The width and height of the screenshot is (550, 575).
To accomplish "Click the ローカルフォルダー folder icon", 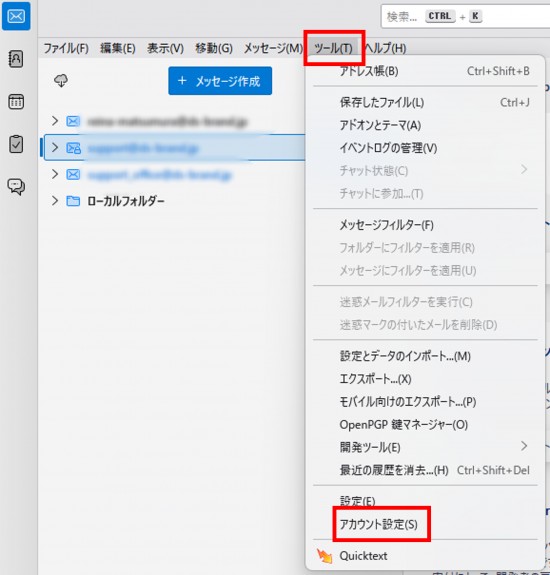I will click(73, 201).
